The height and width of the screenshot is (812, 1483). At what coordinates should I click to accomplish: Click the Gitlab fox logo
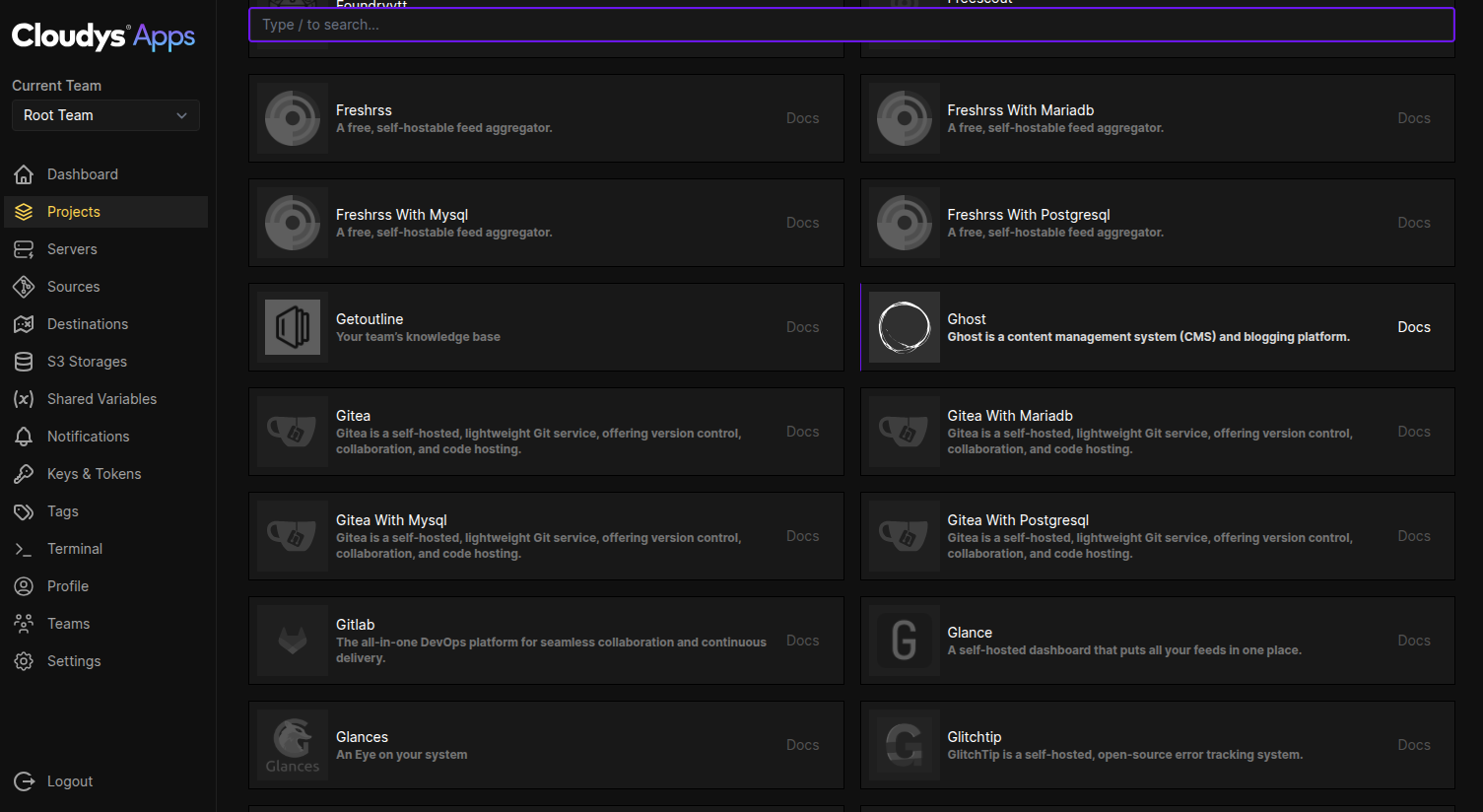(x=293, y=641)
